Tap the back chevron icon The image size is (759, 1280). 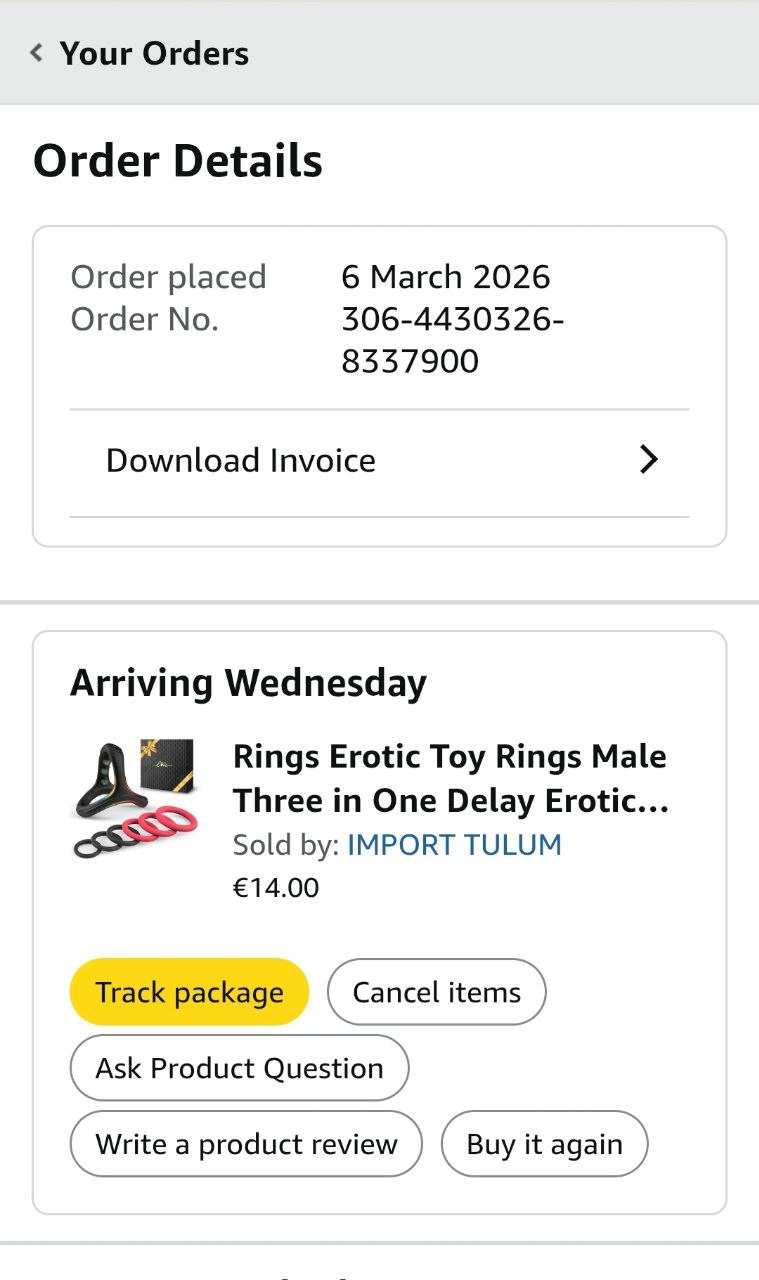[37, 53]
